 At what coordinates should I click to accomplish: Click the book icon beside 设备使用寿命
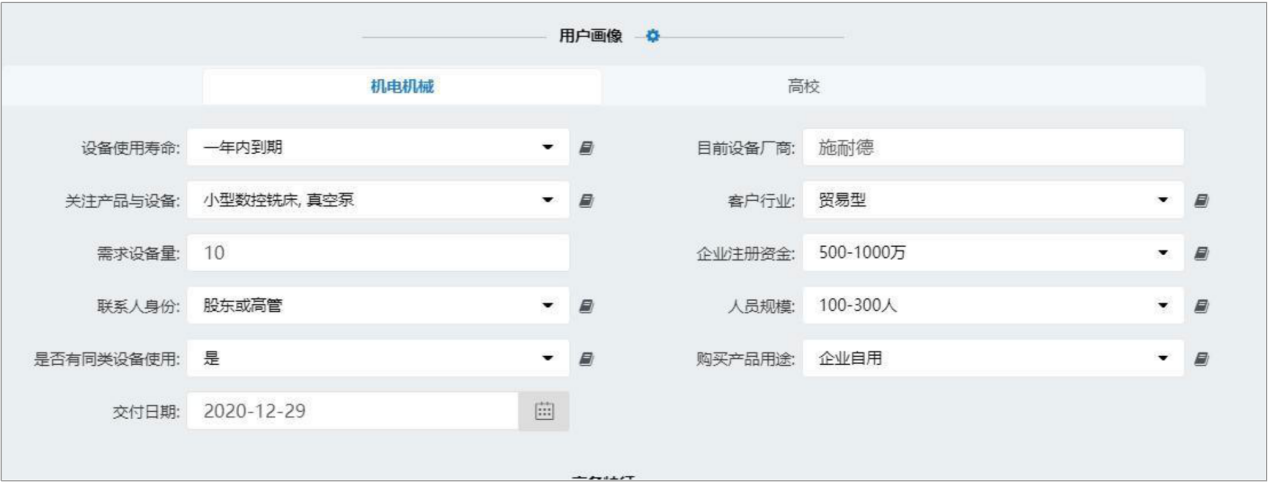[587, 148]
